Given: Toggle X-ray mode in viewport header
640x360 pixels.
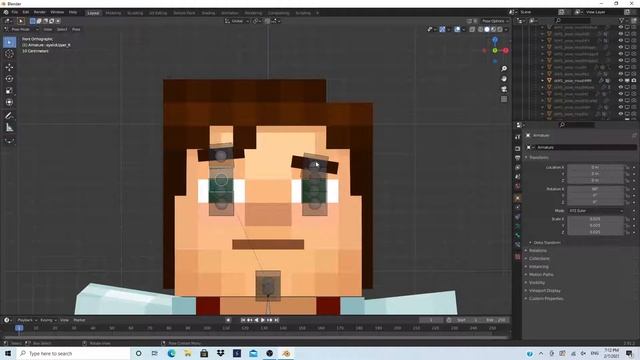Looking at the screenshot, I should coord(472,29).
